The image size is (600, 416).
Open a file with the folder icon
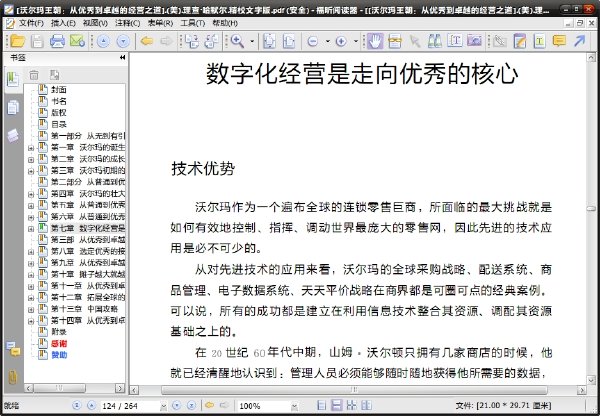[17, 41]
